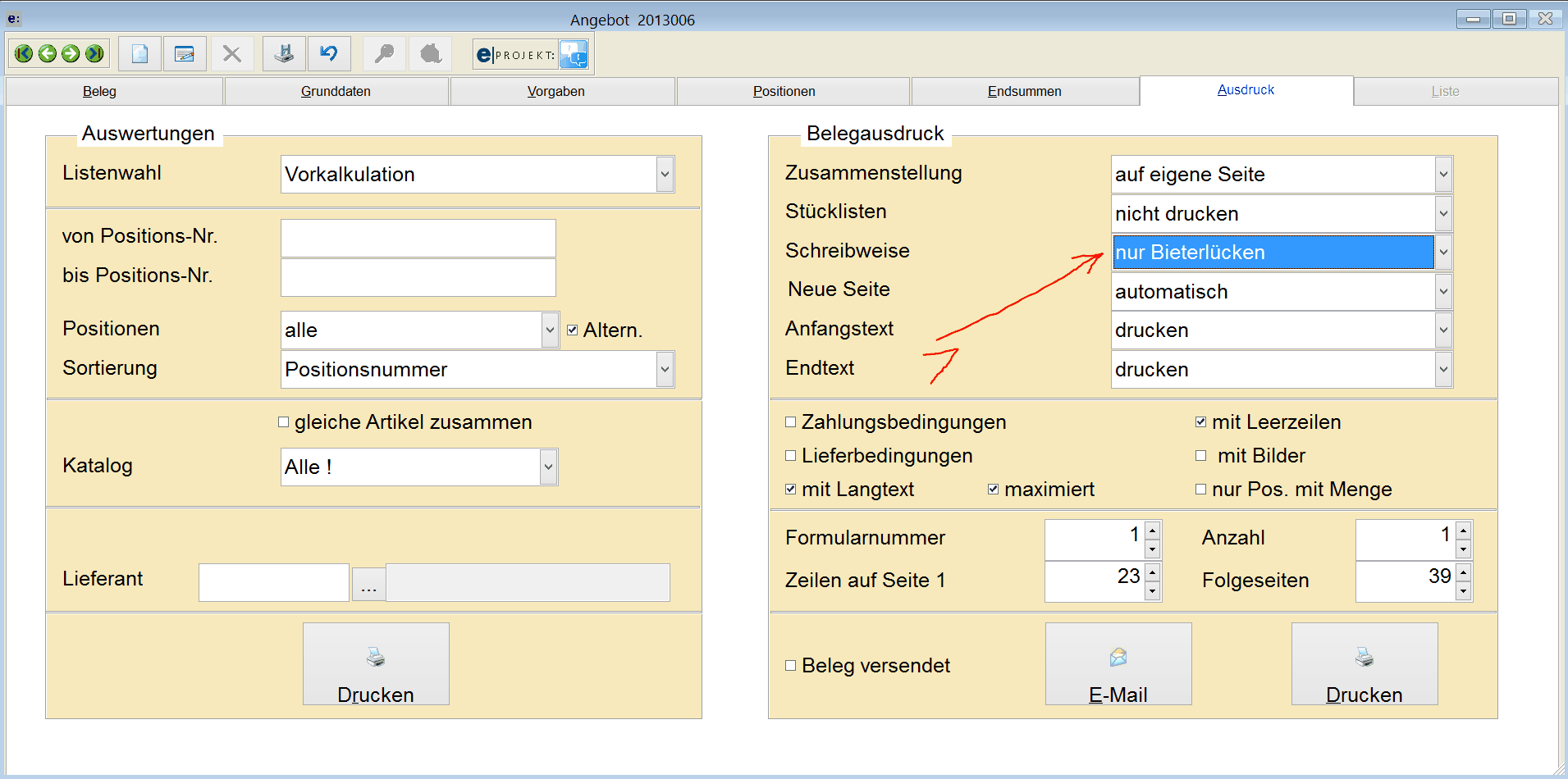Click the von Positions-Nr. field
Viewport: 1568px width, 779px height.
coord(418,238)
